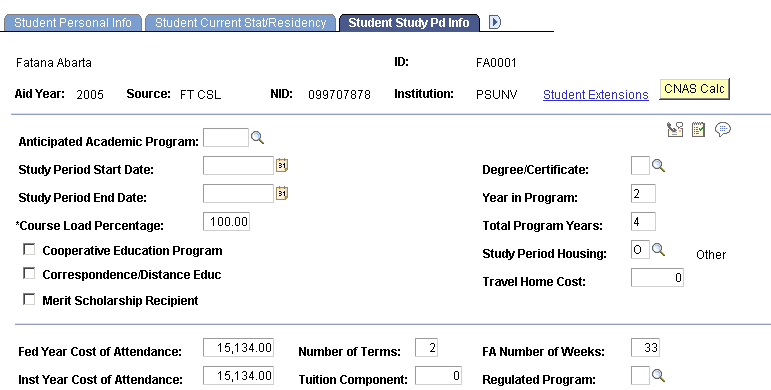Look up Study Period Housing options

click(x=658, y=250)
